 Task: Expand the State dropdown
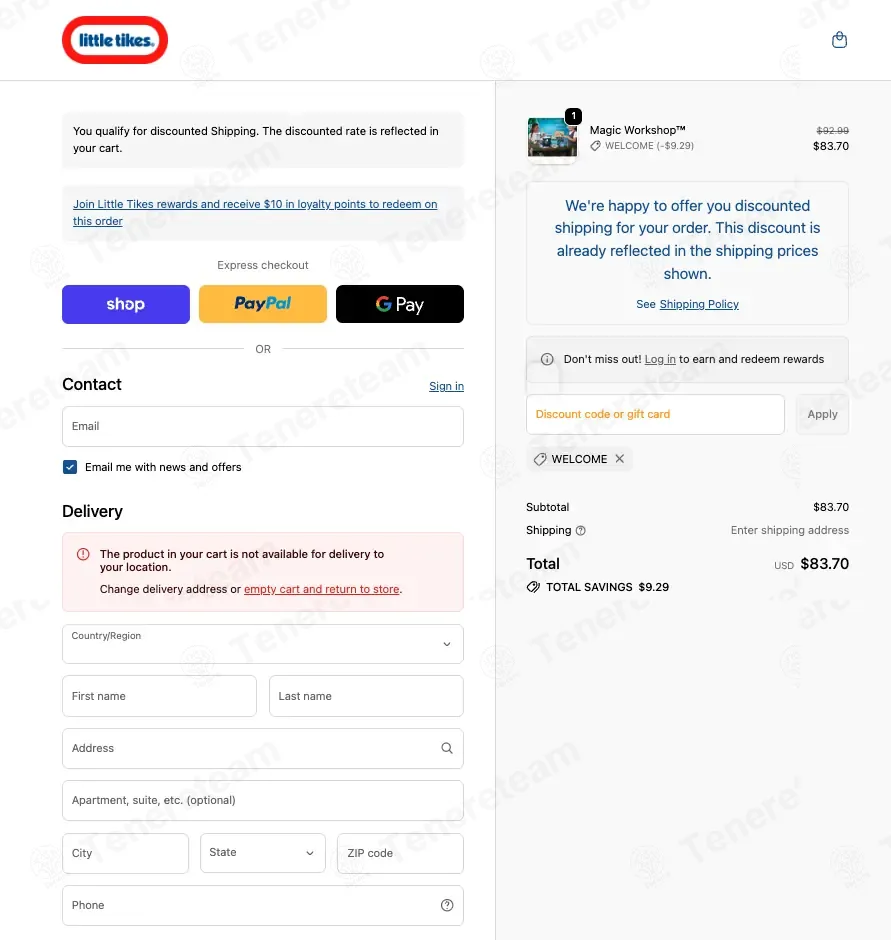[263, 852]
